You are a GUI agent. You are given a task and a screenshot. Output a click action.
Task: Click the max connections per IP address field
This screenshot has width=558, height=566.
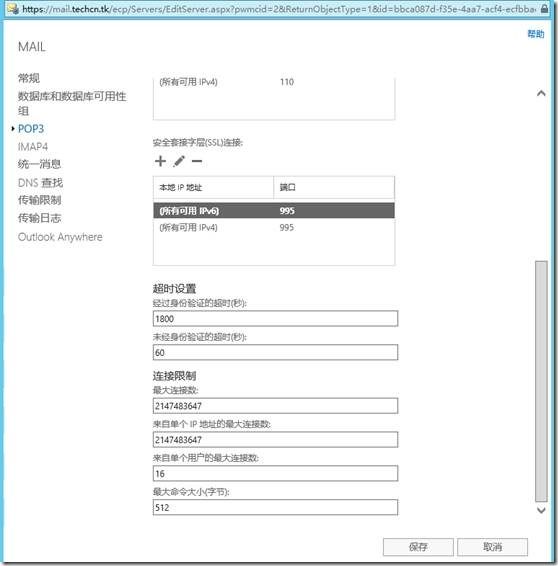[x=275, y=440]
